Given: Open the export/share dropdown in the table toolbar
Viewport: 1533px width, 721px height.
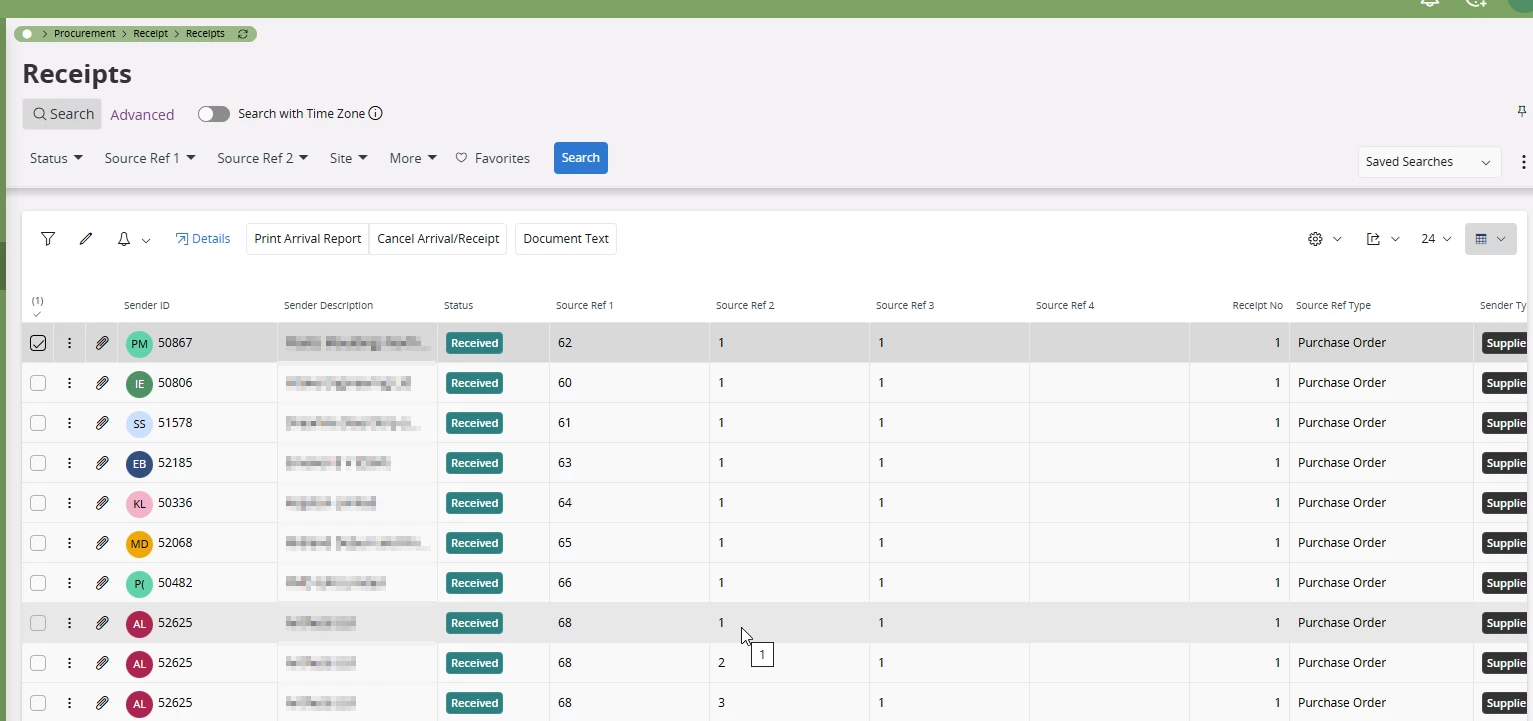Looking at the screenshot, I should (1383, 239).
